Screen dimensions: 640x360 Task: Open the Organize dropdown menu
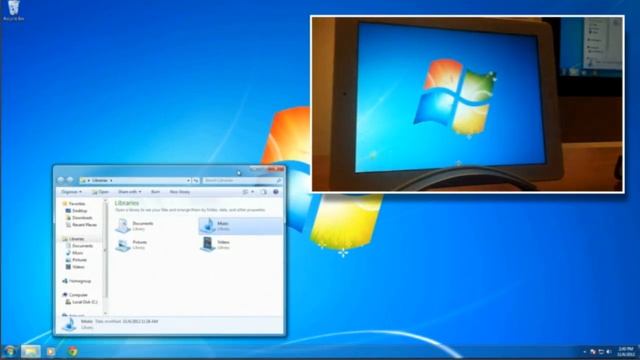tap(71, 192)
